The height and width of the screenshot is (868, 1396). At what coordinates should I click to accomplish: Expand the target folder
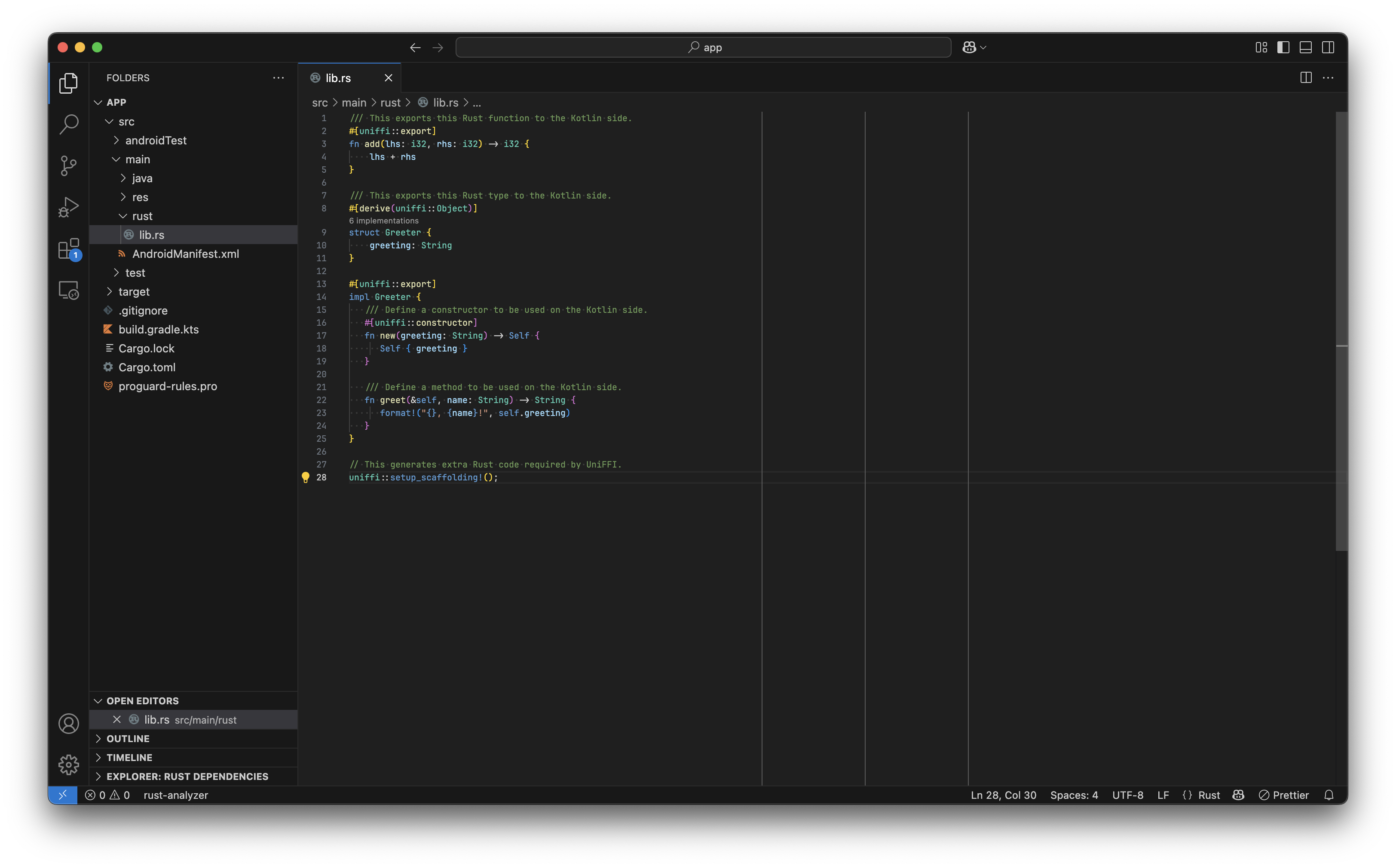(193, 292)
